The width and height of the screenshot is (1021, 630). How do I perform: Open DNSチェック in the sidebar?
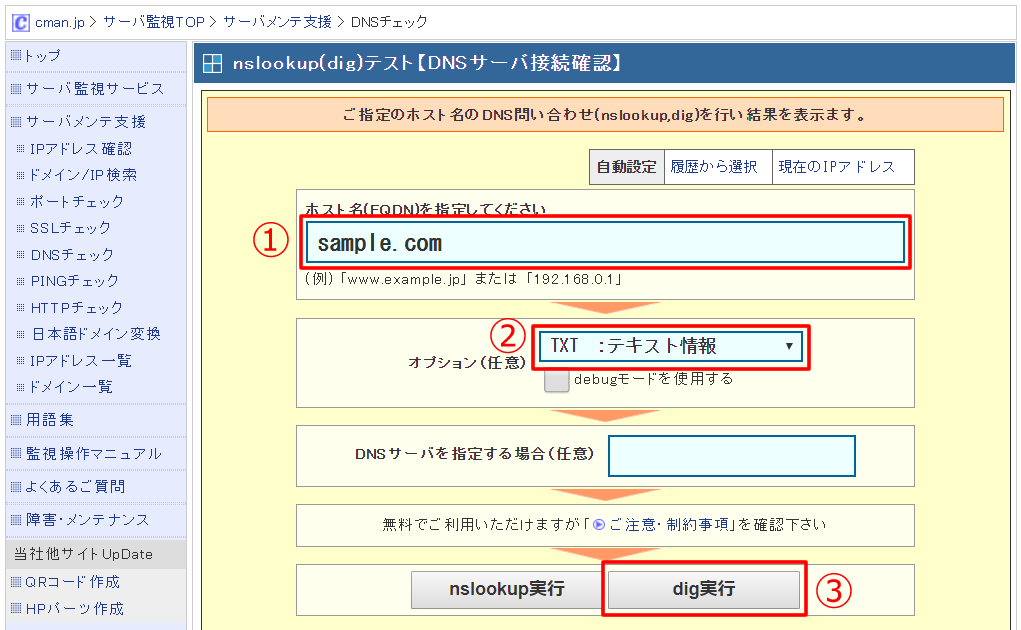click(72, 255)
